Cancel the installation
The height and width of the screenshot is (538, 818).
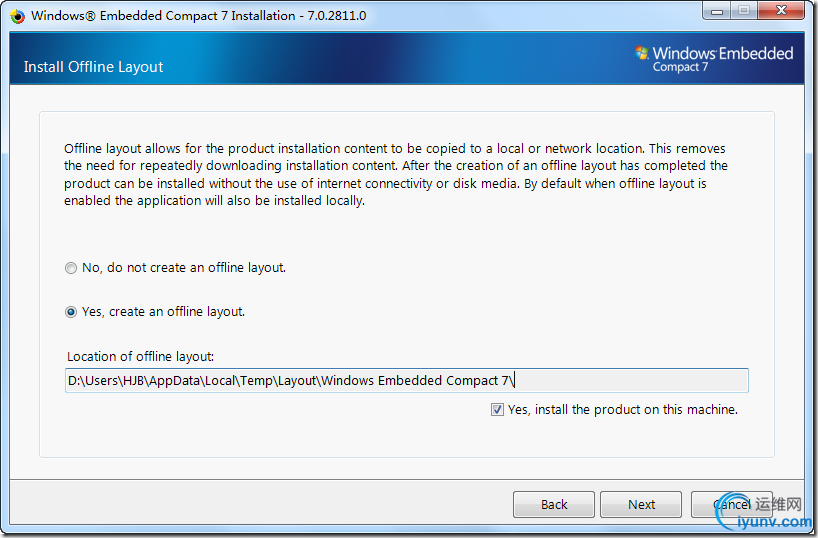pyautogui.click(x=730, y=505)
